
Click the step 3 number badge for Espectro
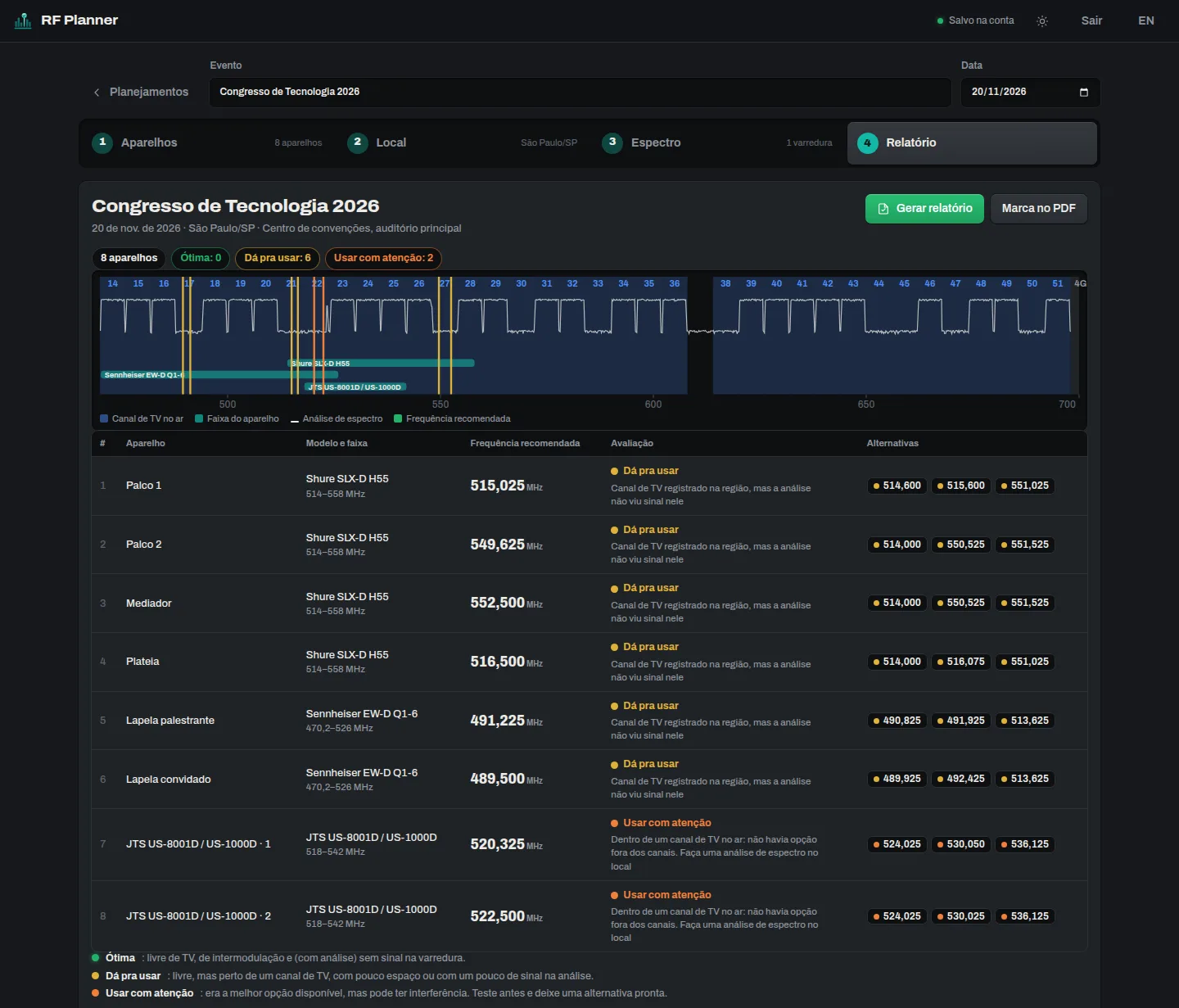[x=612, y=142]
